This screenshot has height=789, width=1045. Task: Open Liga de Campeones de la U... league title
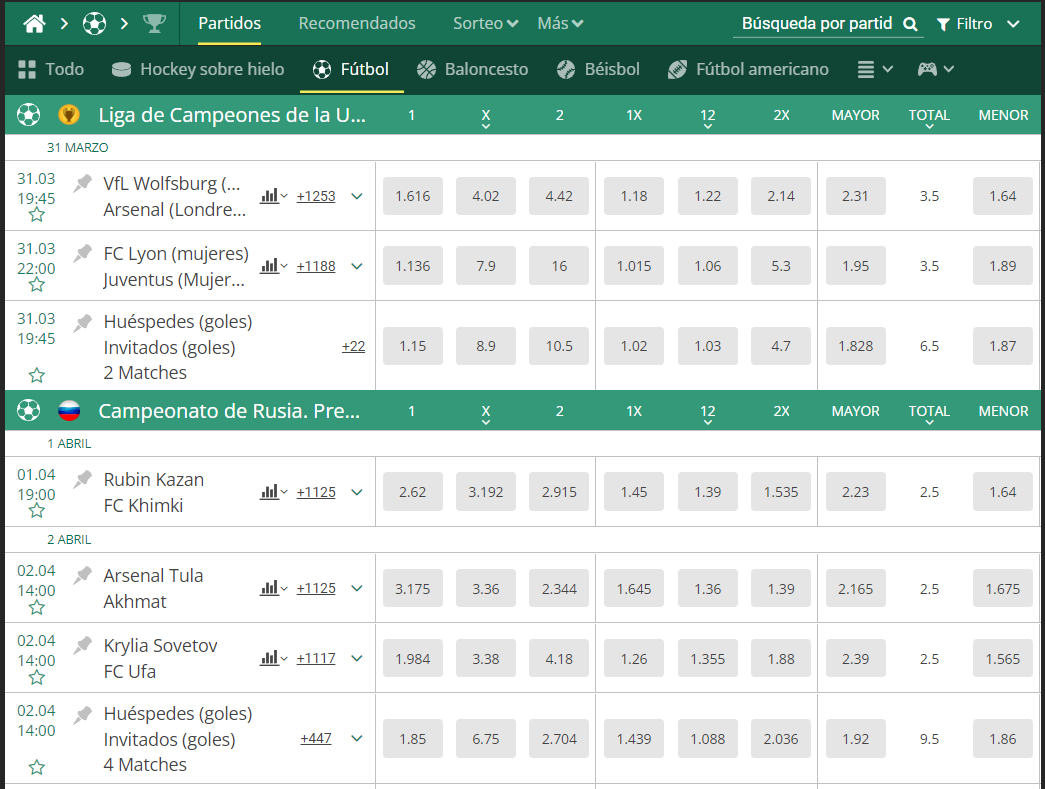(x=232, y=115)
